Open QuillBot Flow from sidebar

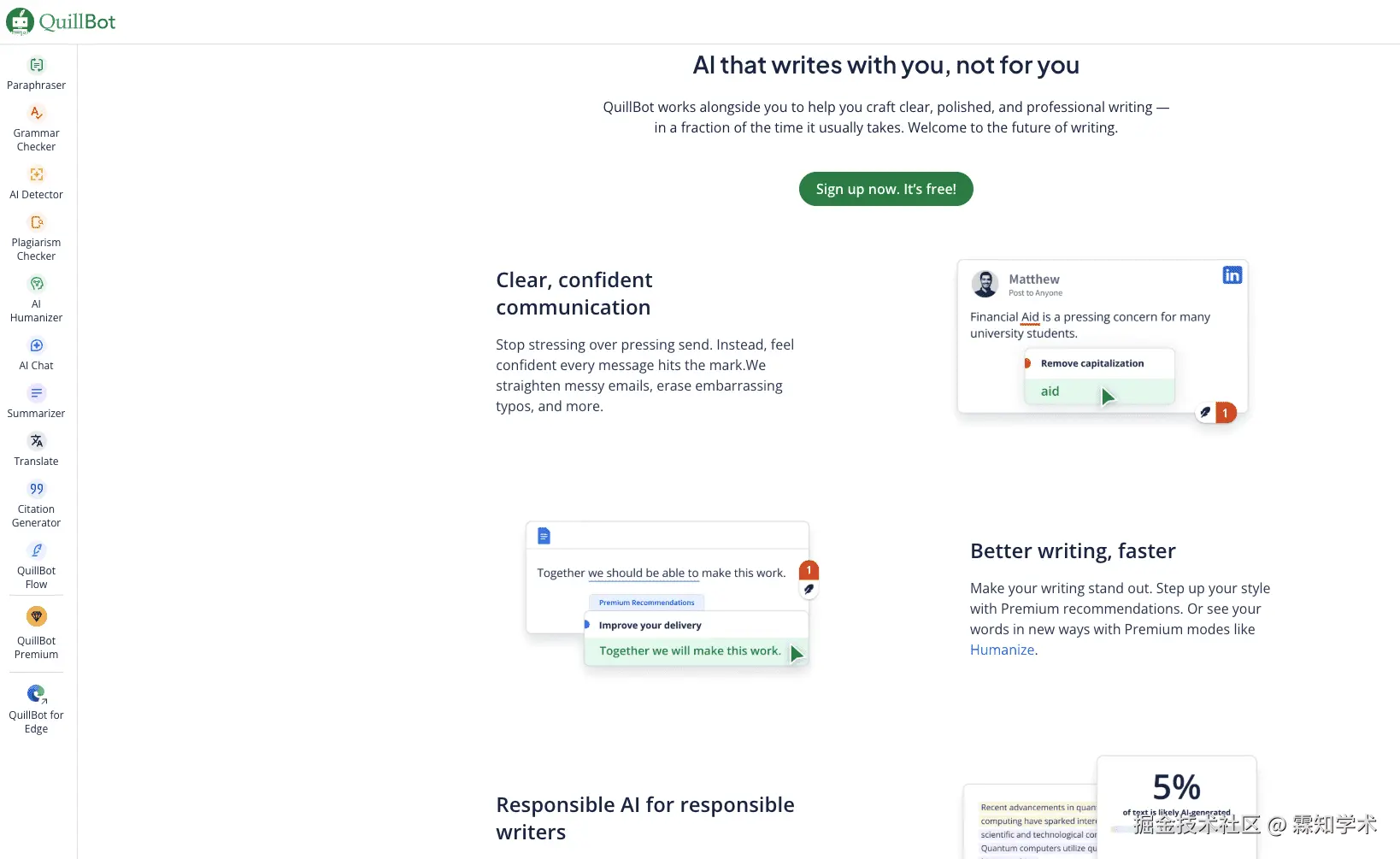[36, 550]
